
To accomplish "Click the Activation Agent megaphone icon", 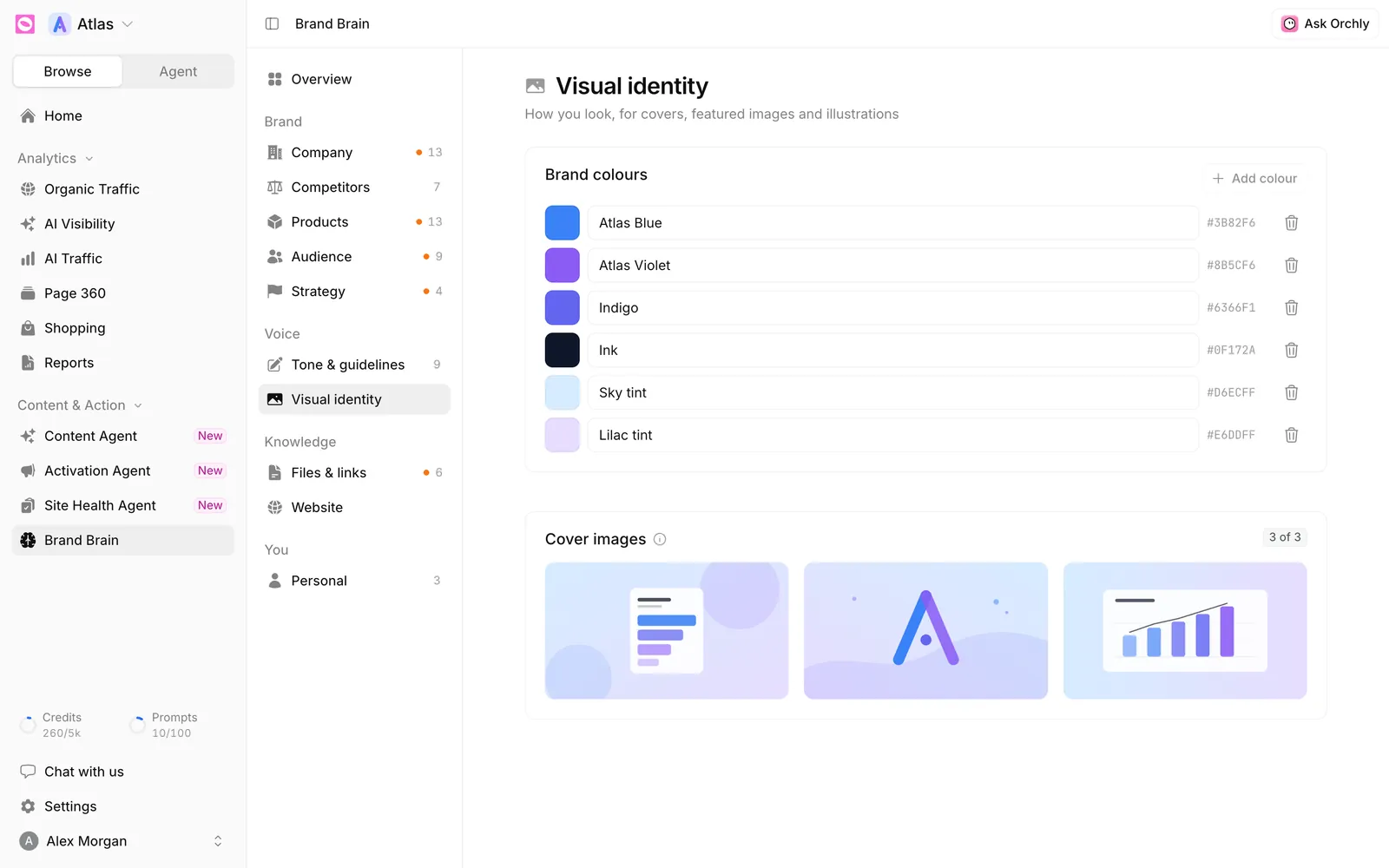I will [x=28, y=470].
